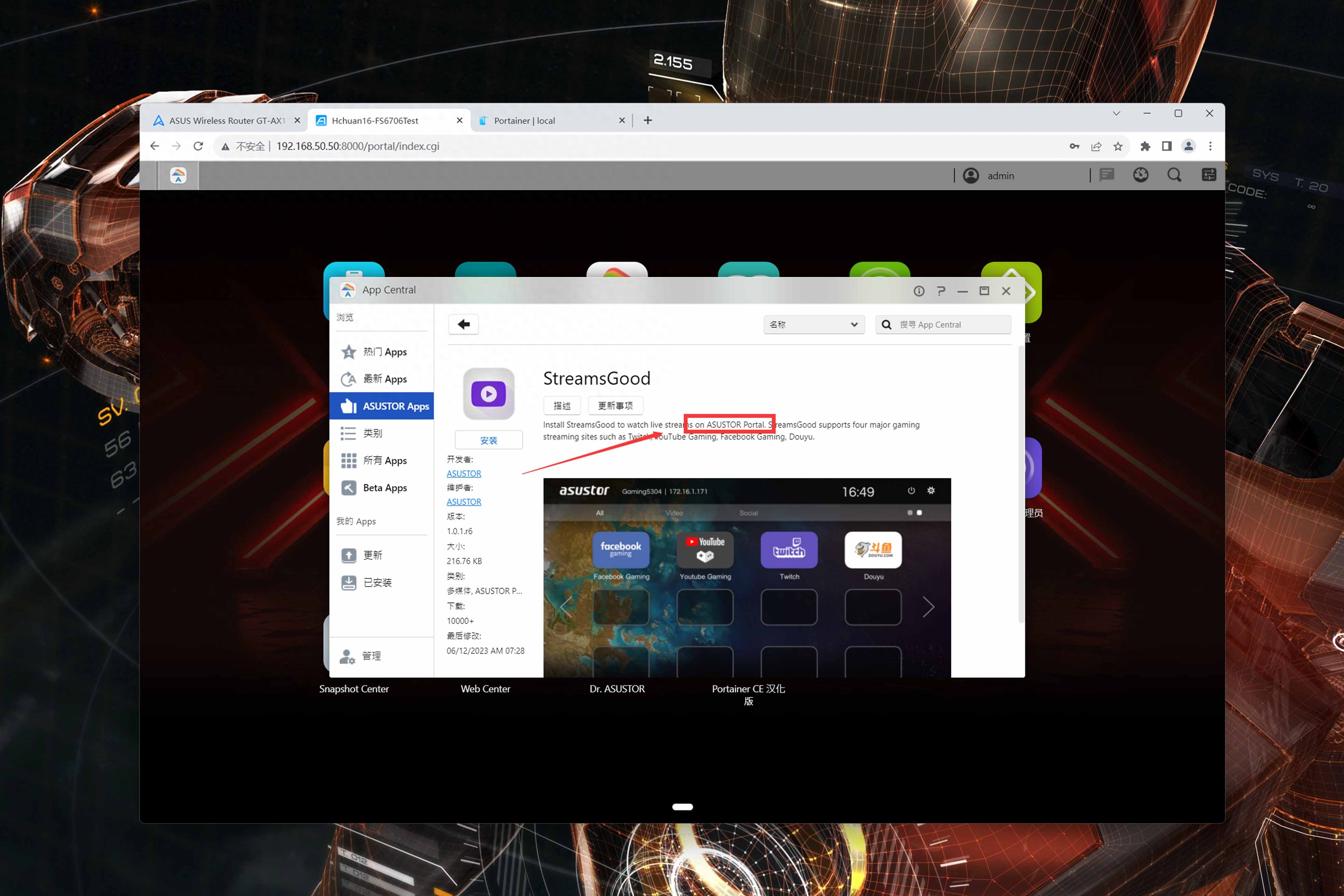Bookmark this page with the star icon
Image resolution: width=1344 pixels, height=896 pixels.
click(x=1118, y=146)
